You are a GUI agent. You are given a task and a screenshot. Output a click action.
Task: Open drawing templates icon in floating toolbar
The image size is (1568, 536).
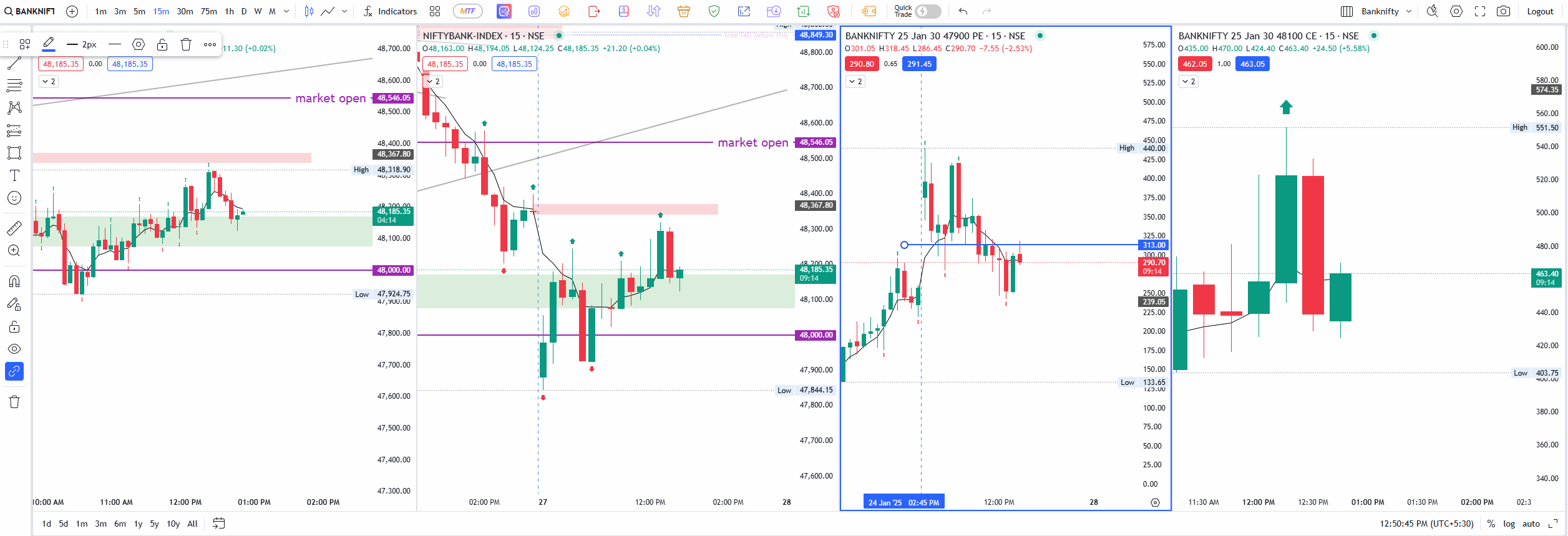point(25,44)
